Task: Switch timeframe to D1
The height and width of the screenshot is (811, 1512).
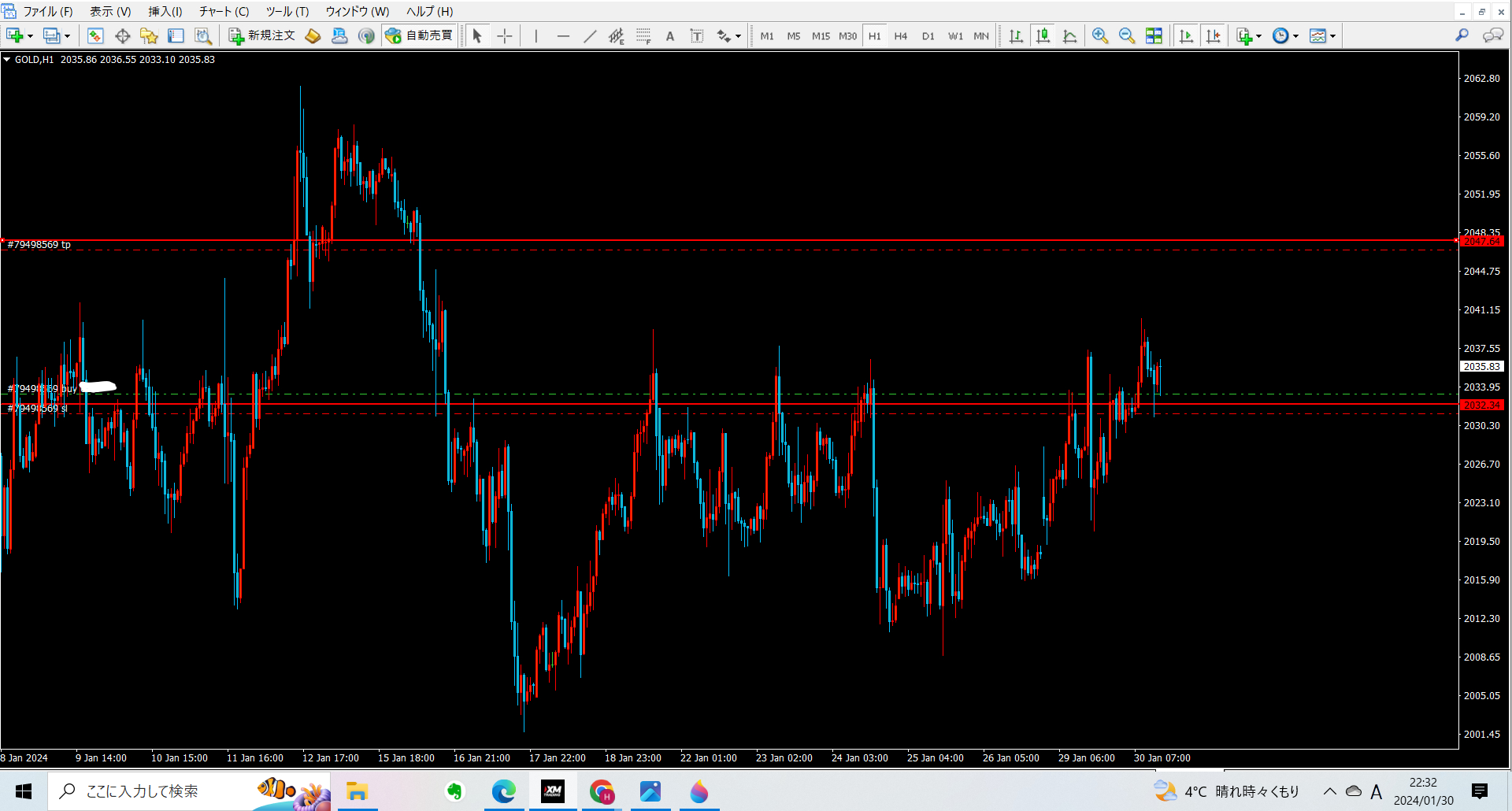Action: [x=928, y=36]
